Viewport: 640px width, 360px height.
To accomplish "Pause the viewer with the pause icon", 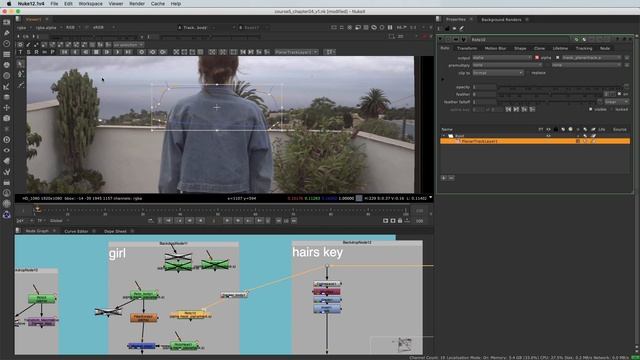I will [390, 27].
